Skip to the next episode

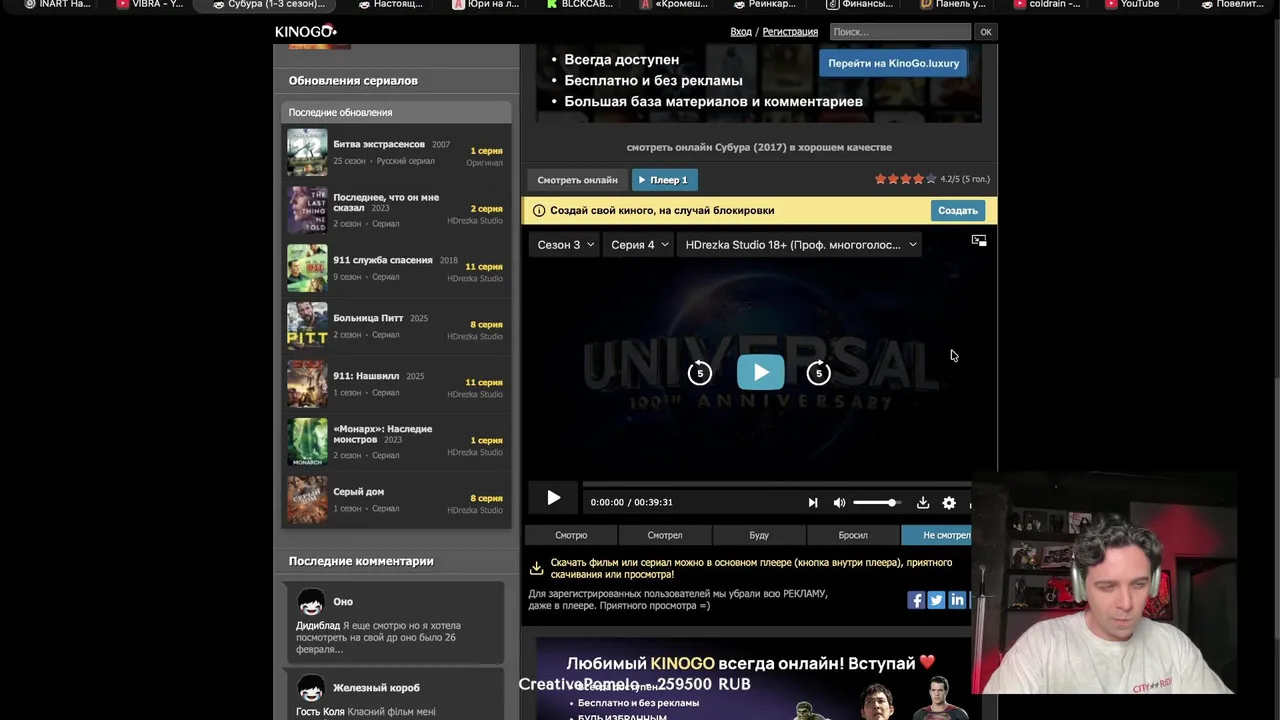[812, 502]
